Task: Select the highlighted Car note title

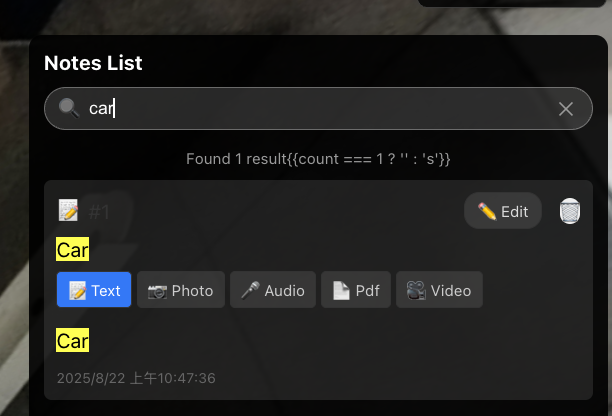Action: coord(73,250)
